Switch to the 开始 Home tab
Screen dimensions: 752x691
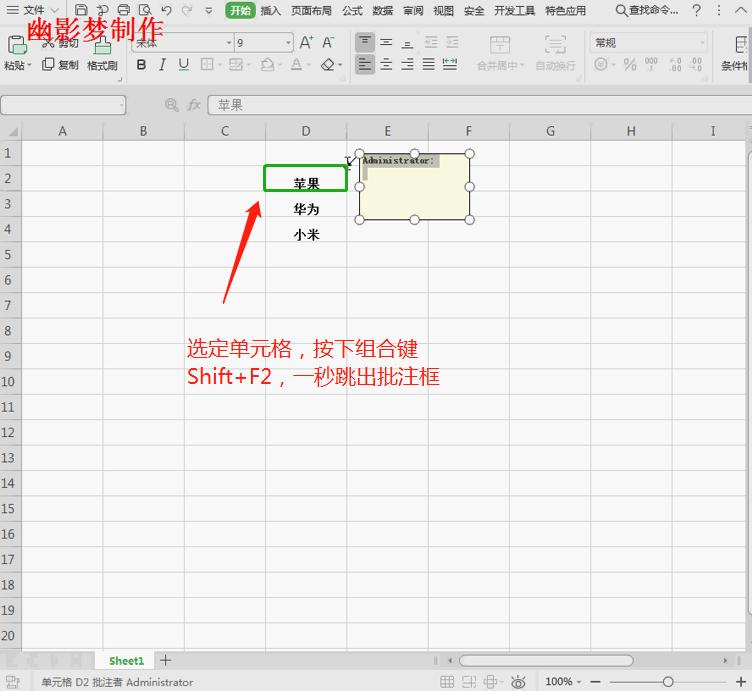coord(240,11)
